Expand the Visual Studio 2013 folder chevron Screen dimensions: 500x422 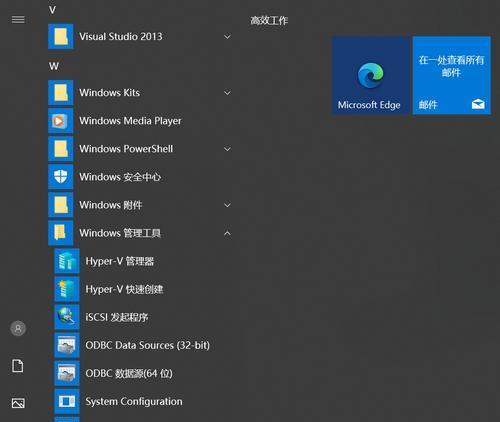click(x=227, y=37)
